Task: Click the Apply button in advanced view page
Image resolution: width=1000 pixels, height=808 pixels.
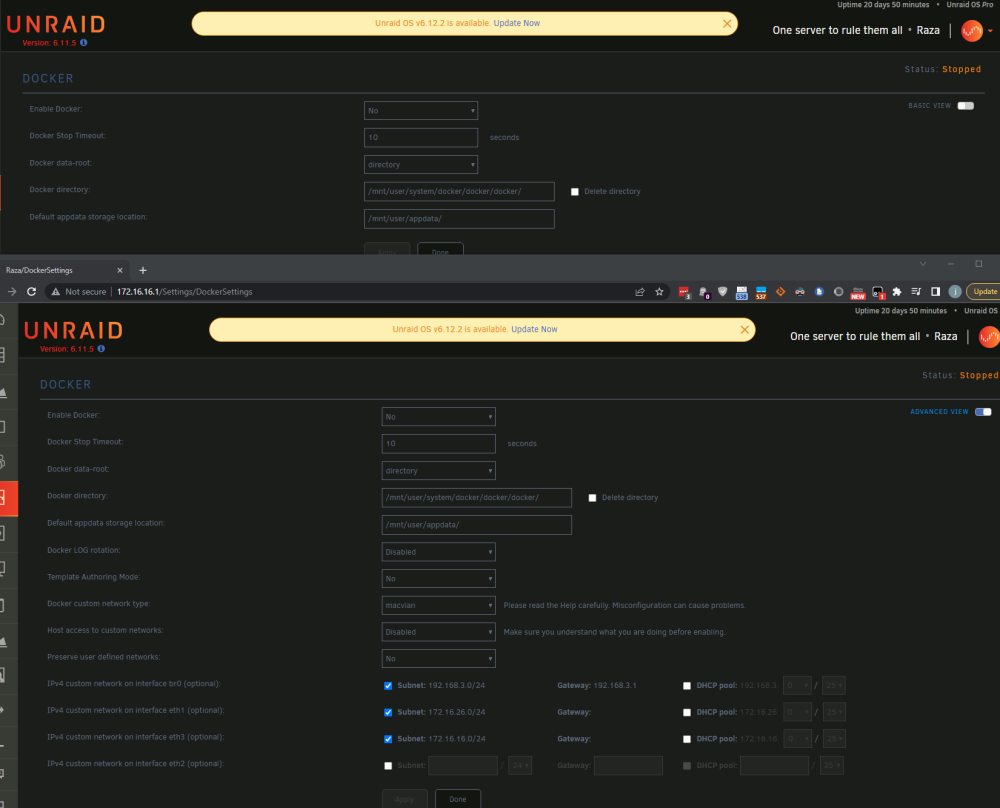Action: 404,799
